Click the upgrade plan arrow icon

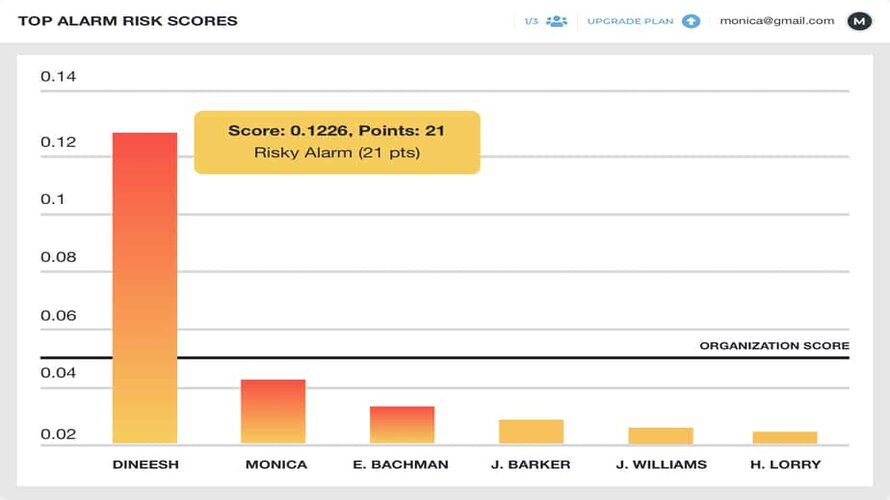pyautogui.click(x=691, y=21)
